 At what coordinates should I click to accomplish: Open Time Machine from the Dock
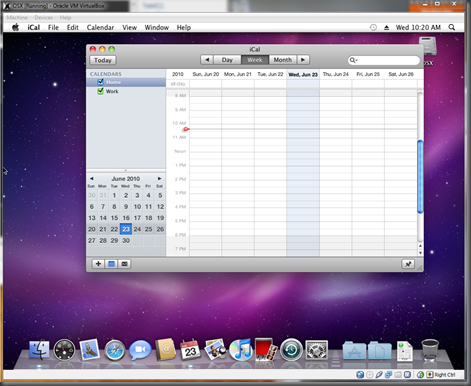(291, 350)
